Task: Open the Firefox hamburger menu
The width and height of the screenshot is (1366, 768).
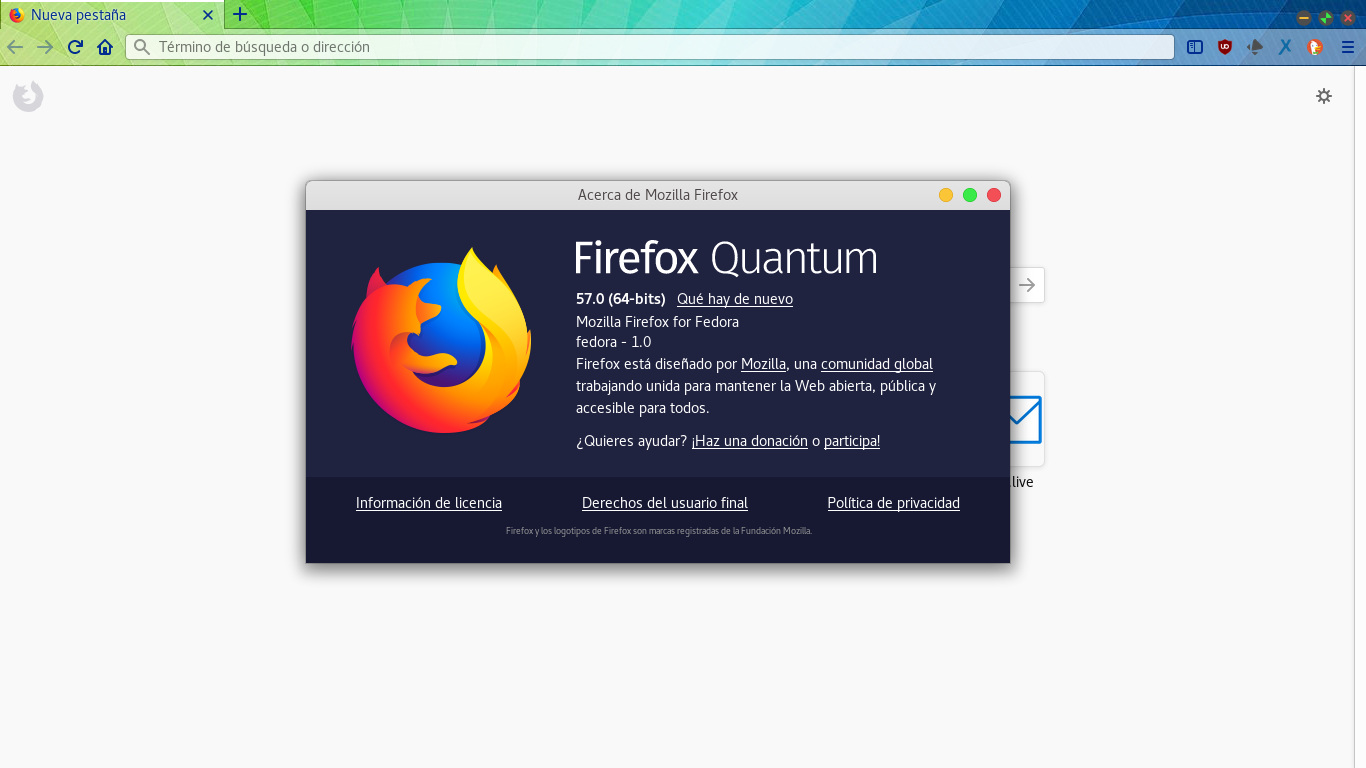Action: pos(1347,47)
